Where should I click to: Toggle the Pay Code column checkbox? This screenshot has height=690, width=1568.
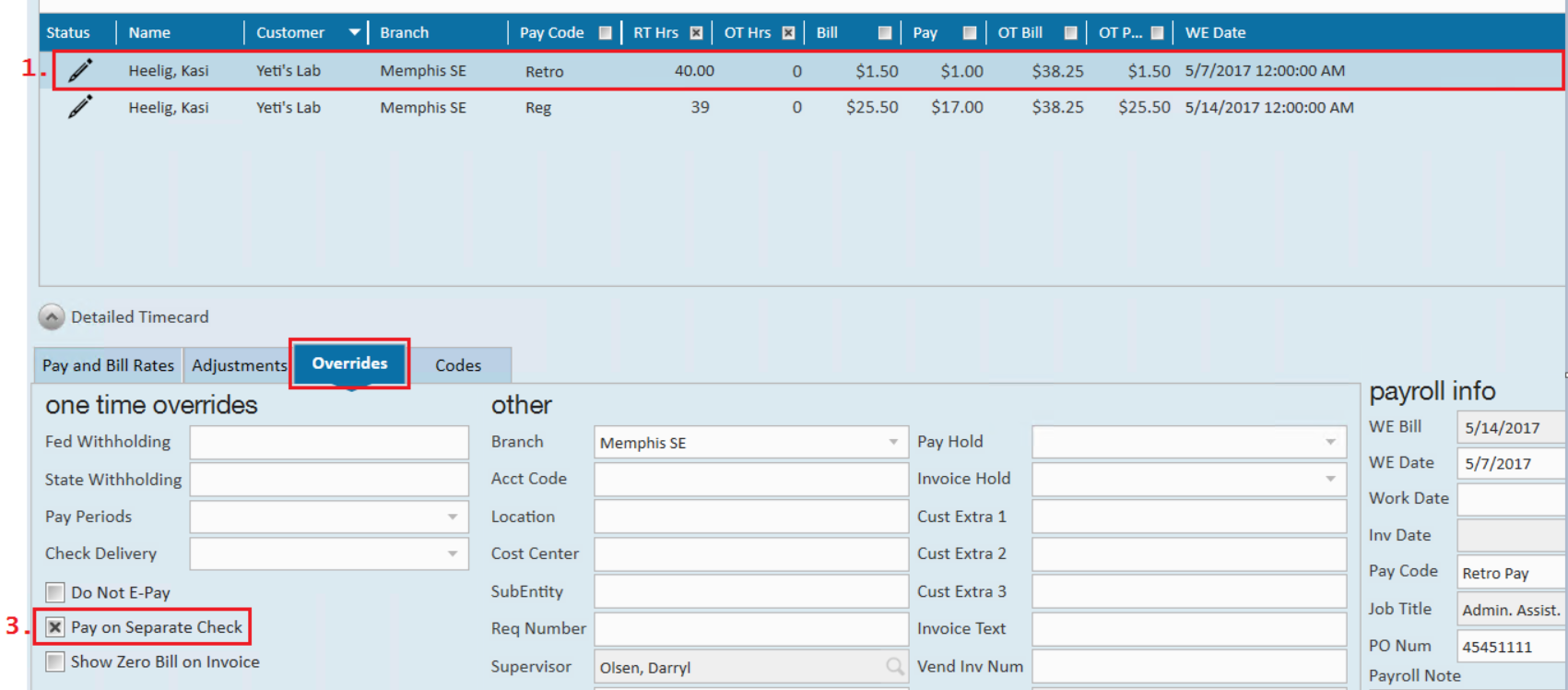coord(605,32)
